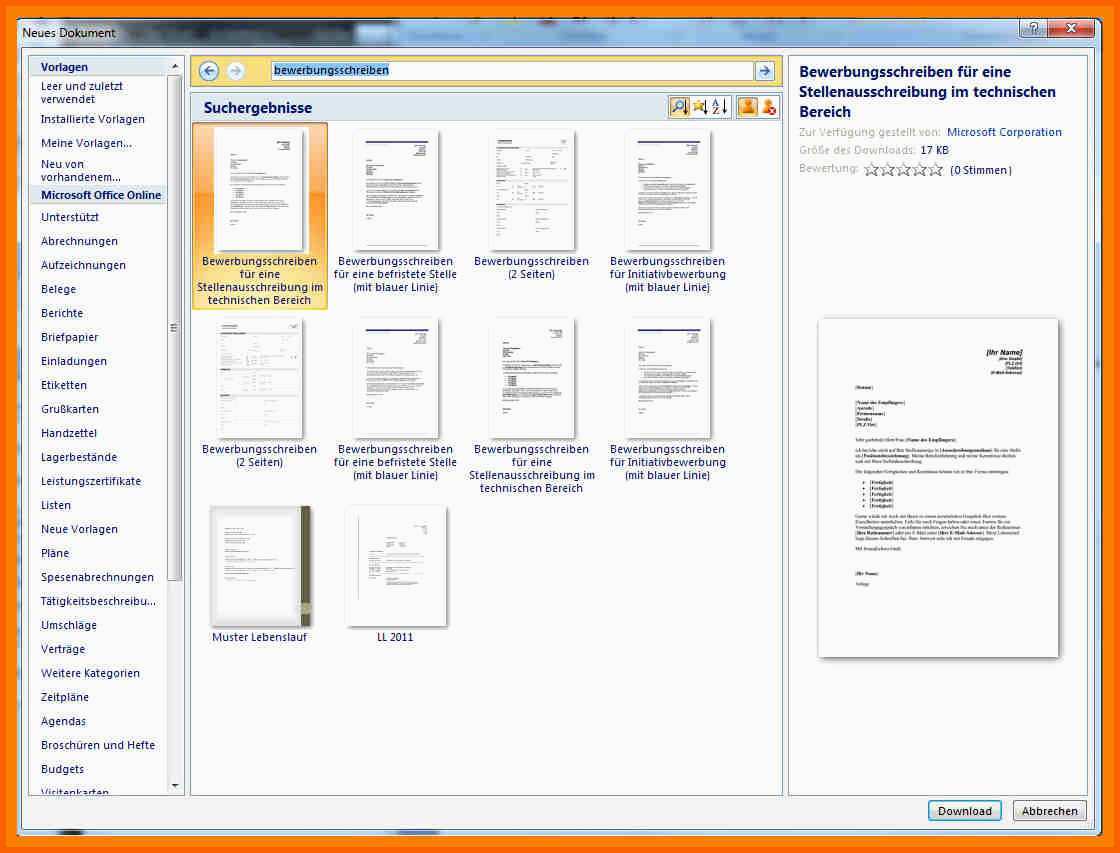Collapse the Vorlagen header up arrow
This screenshot has height=853, width=1120.
(x=175, y=66)
